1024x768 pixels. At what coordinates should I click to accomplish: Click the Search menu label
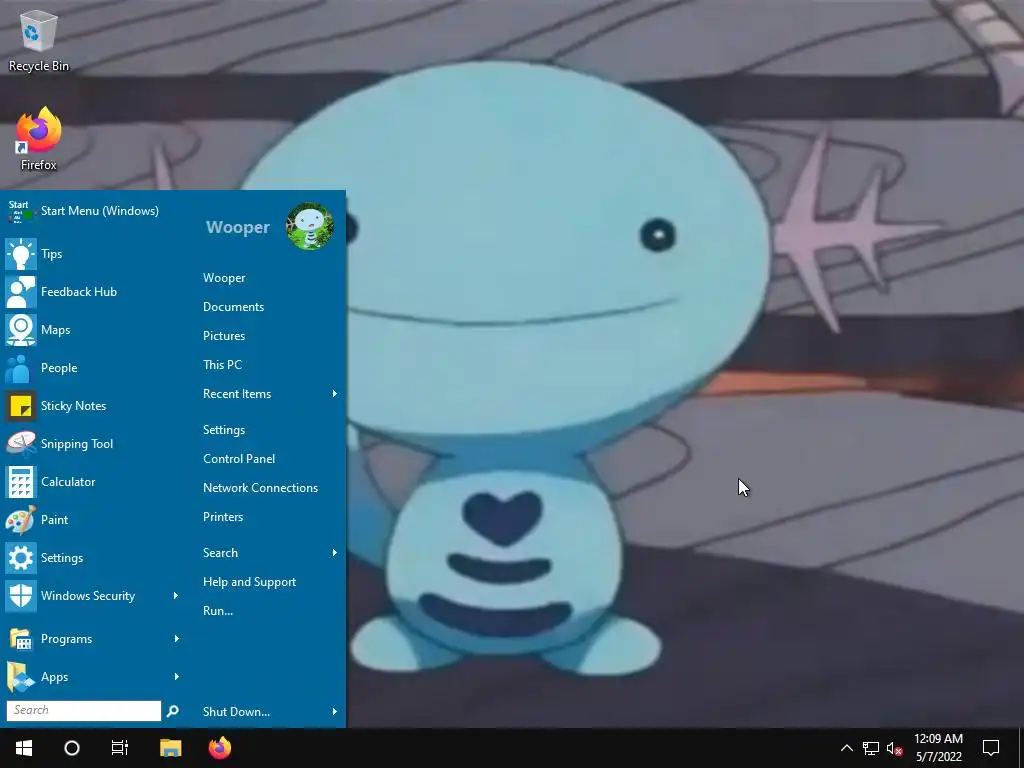220,552
